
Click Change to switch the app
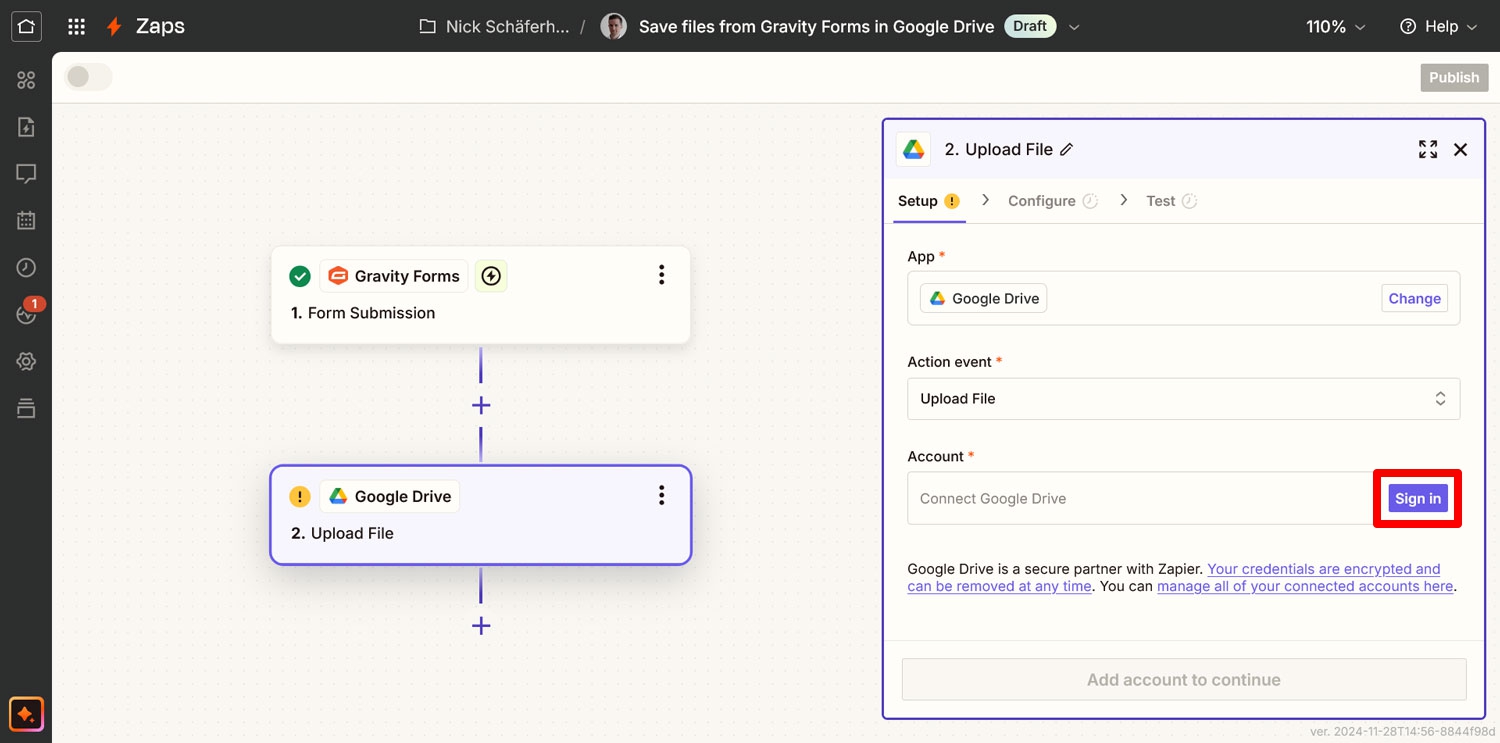(1414, 298)
